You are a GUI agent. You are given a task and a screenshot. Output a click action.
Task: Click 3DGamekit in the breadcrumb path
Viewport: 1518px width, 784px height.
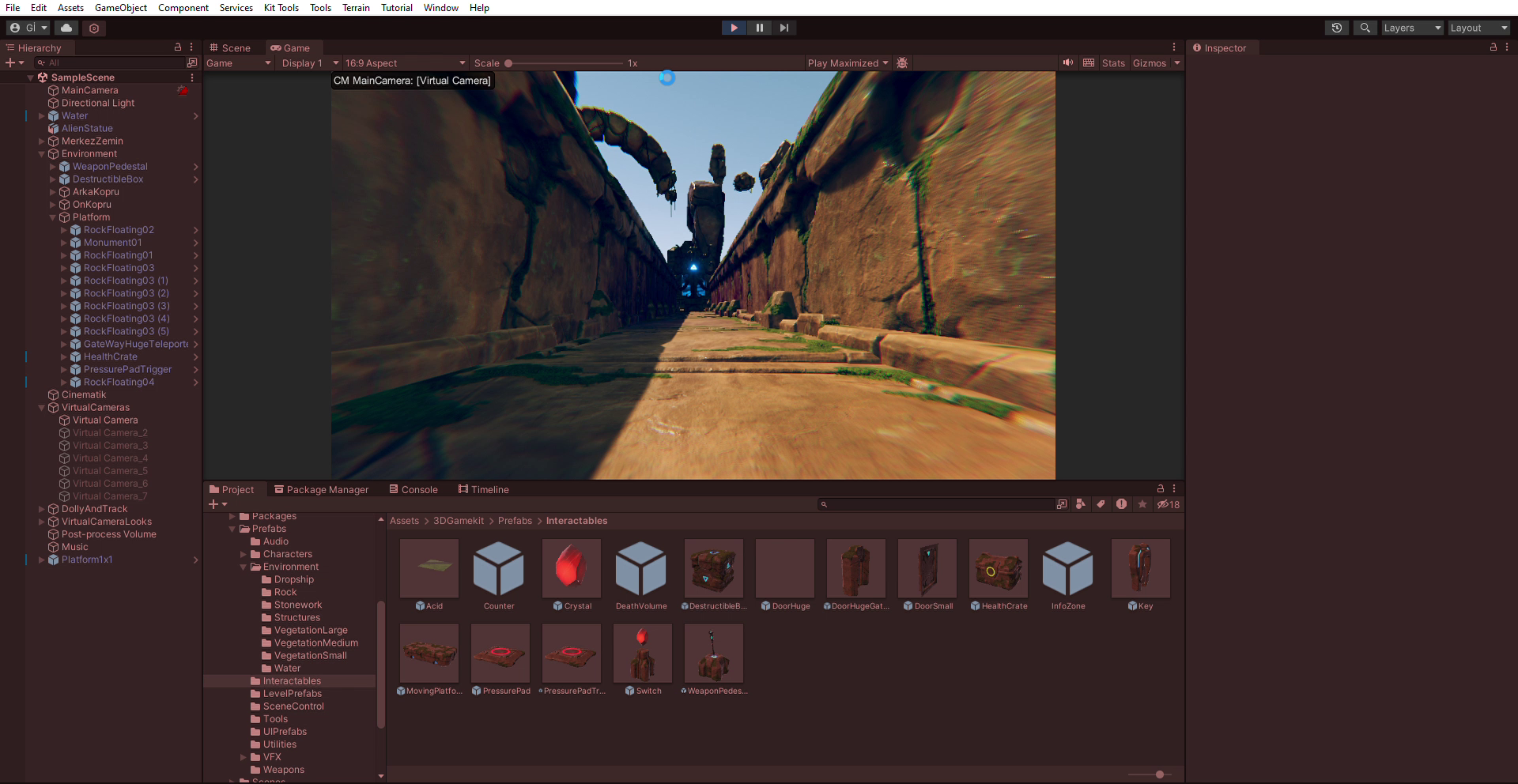click(458, 521)
